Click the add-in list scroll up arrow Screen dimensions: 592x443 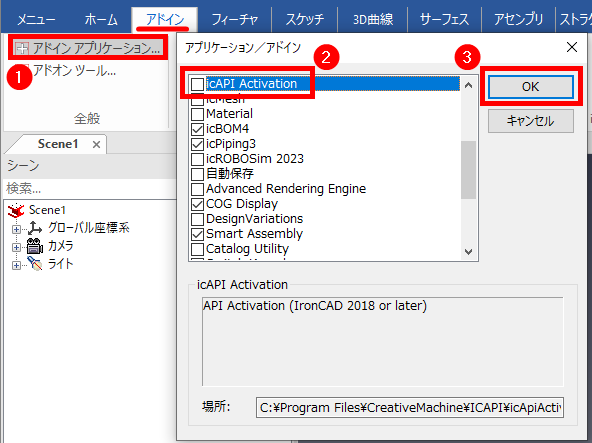tap(469, 85)
